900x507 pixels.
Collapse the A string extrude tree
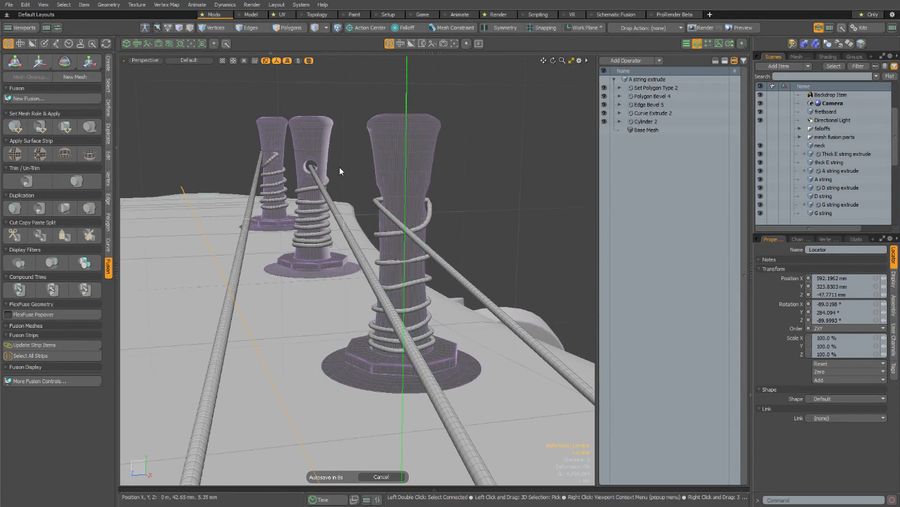(616, 79)
